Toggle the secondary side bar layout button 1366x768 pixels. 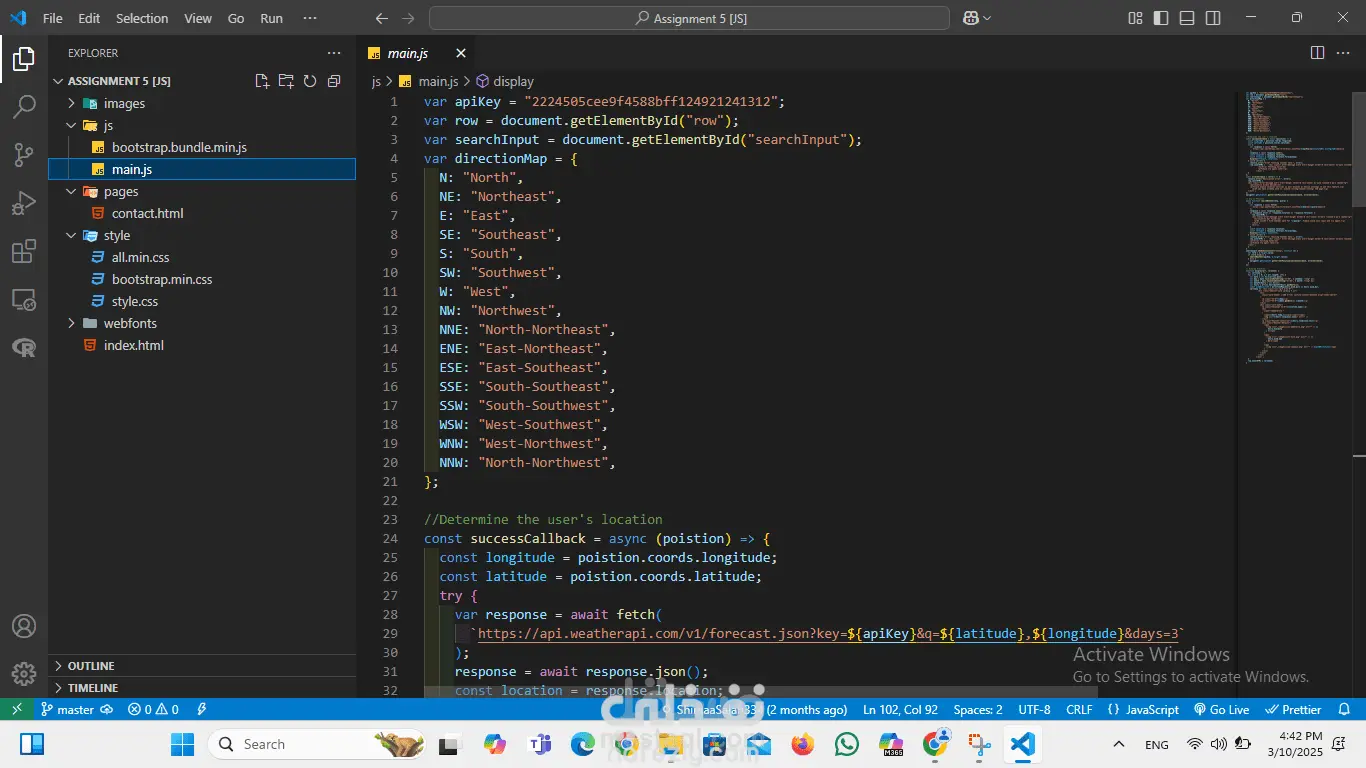[1213, 18]
